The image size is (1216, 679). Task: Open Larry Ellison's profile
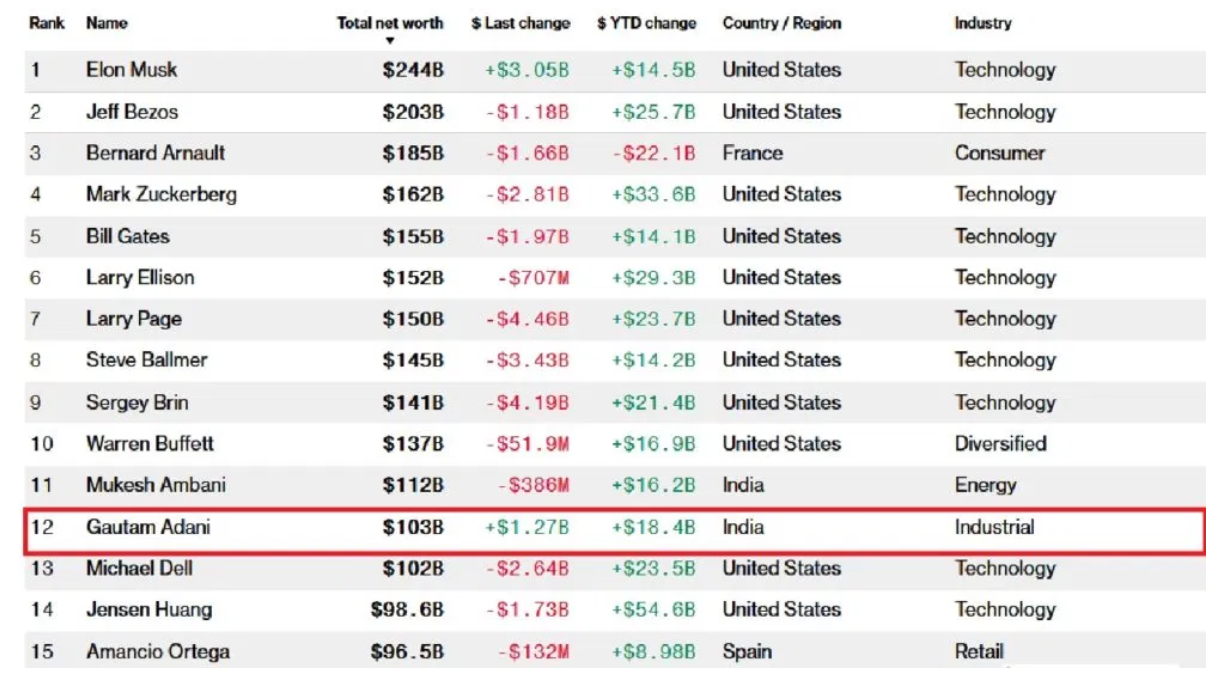(x=140, y=278)
